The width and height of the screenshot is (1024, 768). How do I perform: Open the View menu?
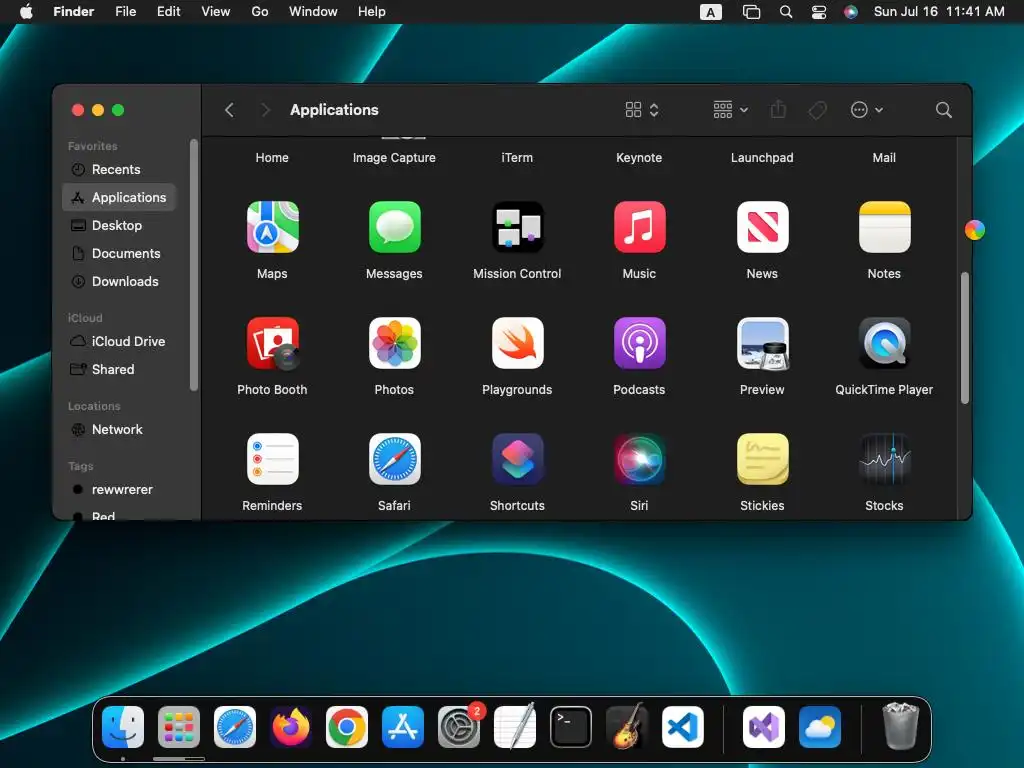click(216, 12)
